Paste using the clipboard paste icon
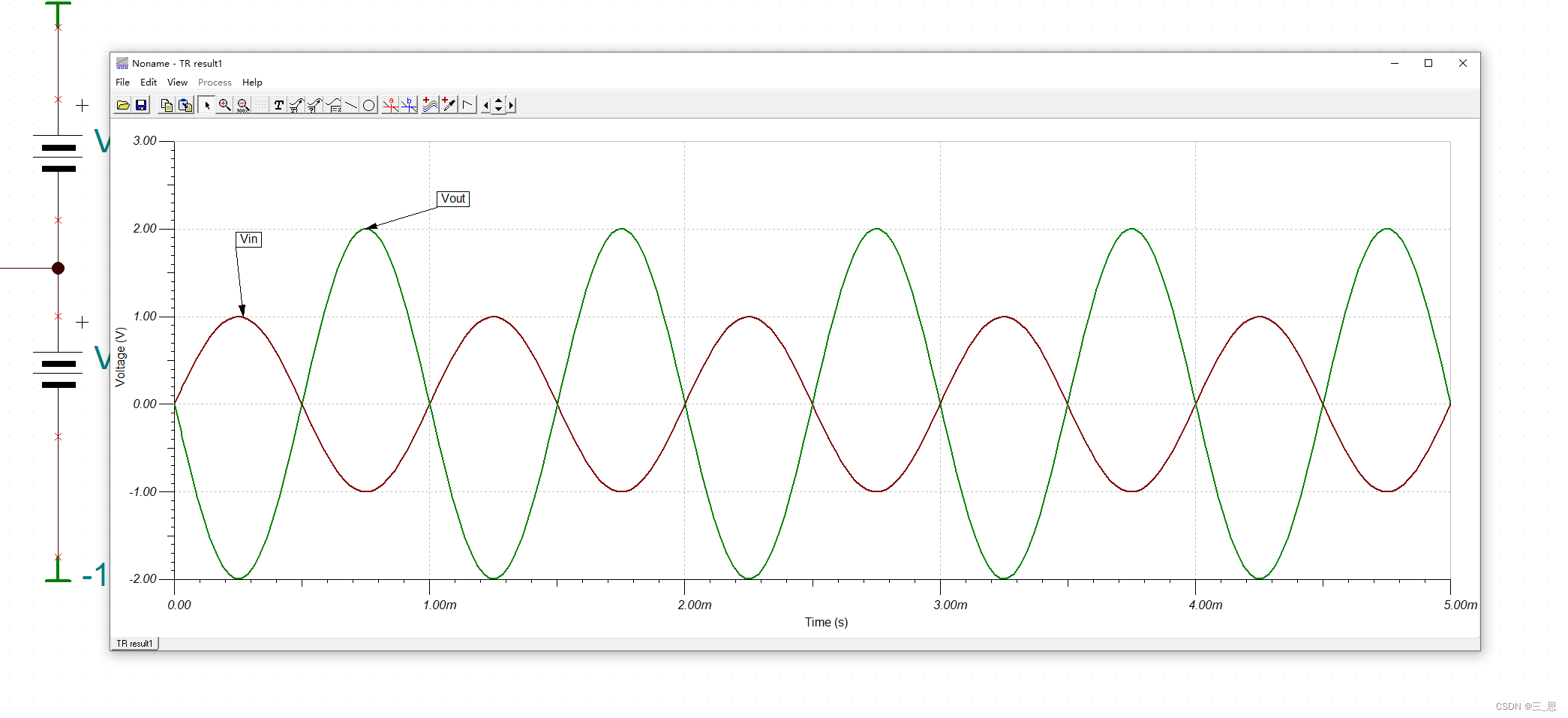Viewport: 1568px width, 718px height. (x=185, y=105)
